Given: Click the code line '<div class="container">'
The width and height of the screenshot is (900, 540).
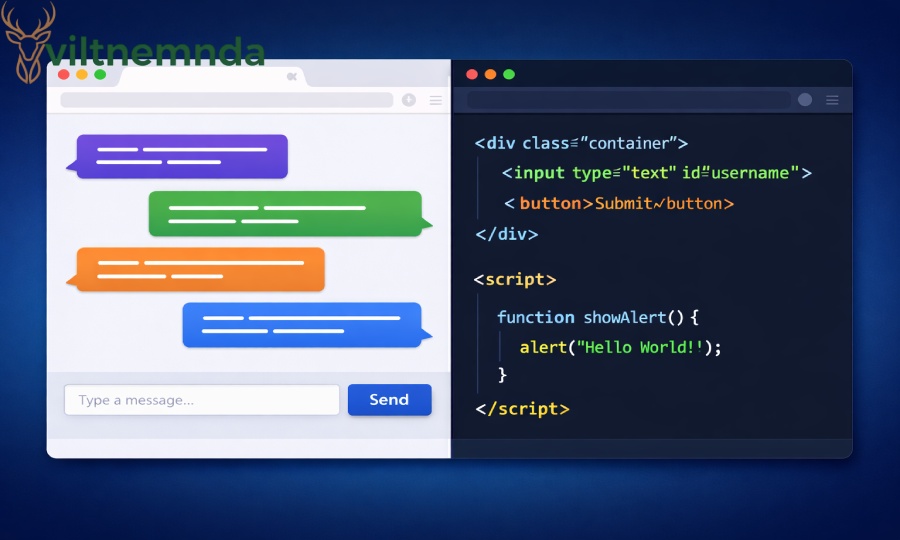Looking at the screenshot, I should [581, 143].
